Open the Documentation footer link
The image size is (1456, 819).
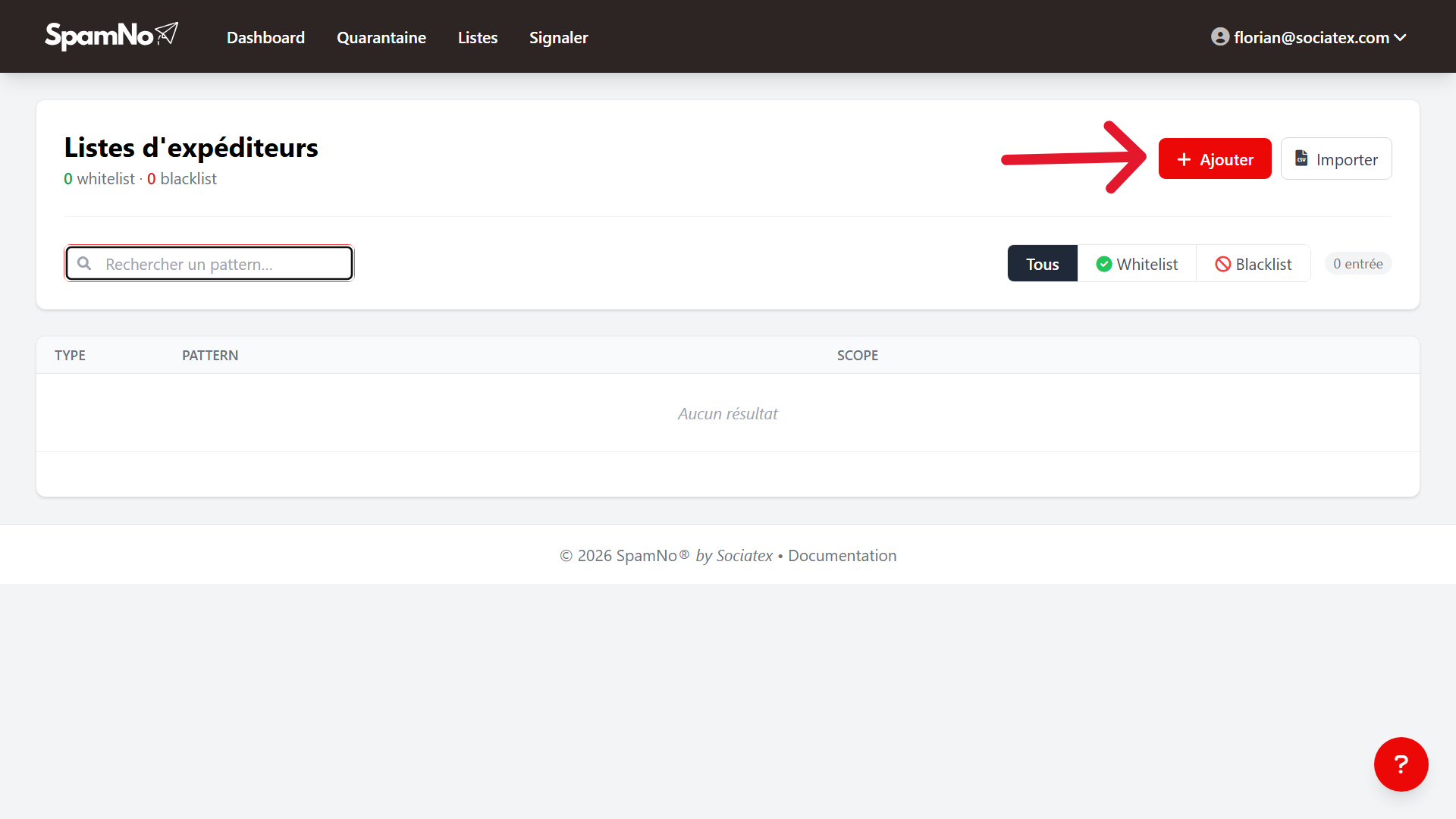point(842,555)
